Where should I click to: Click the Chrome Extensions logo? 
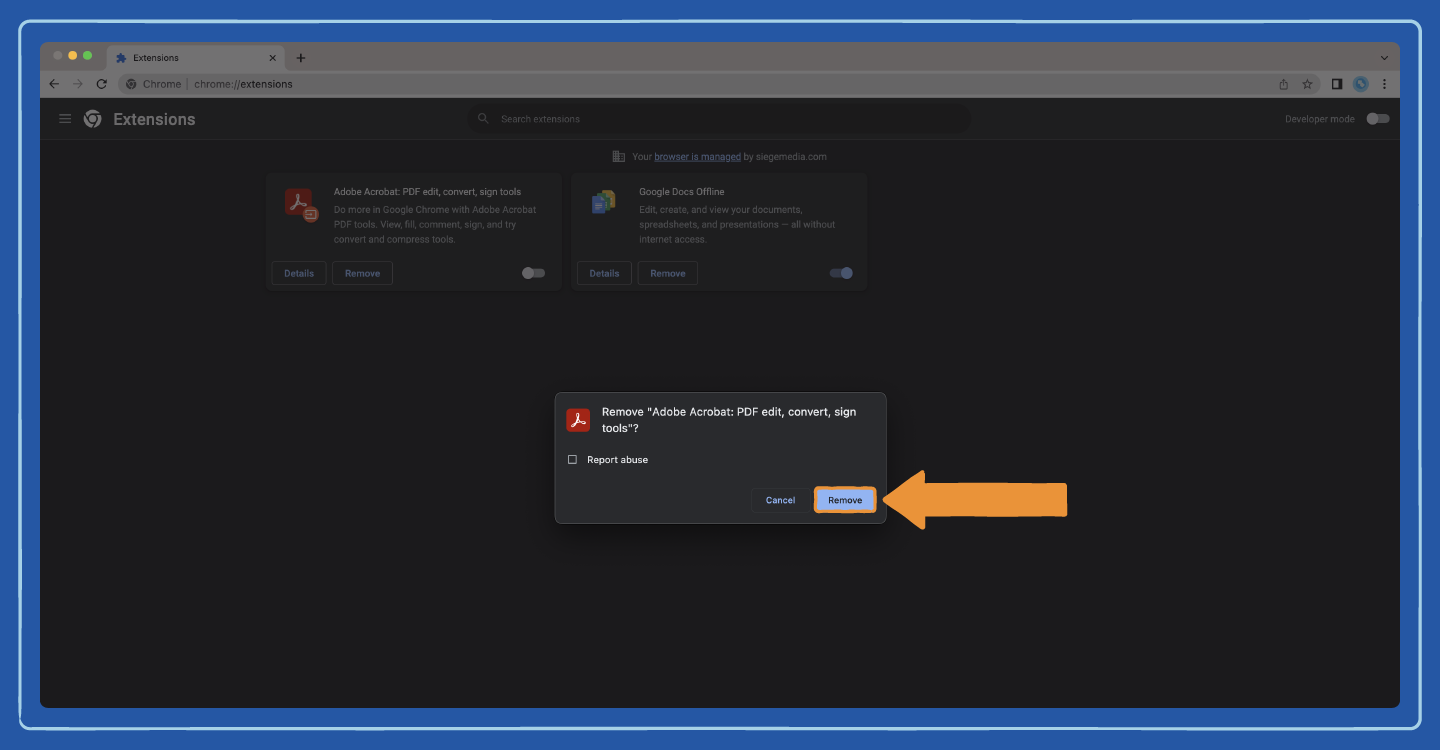click(92, 118)
